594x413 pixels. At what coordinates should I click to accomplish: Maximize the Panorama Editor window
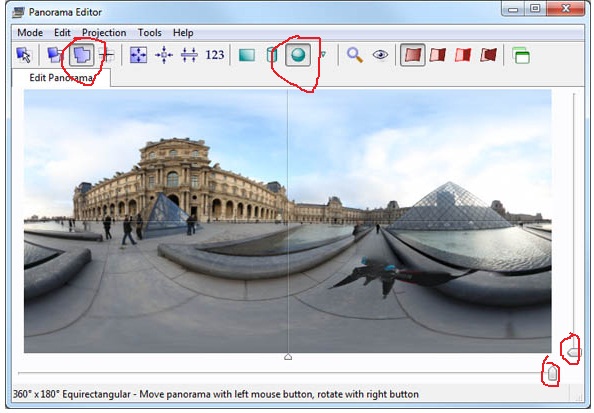[535, 9]
